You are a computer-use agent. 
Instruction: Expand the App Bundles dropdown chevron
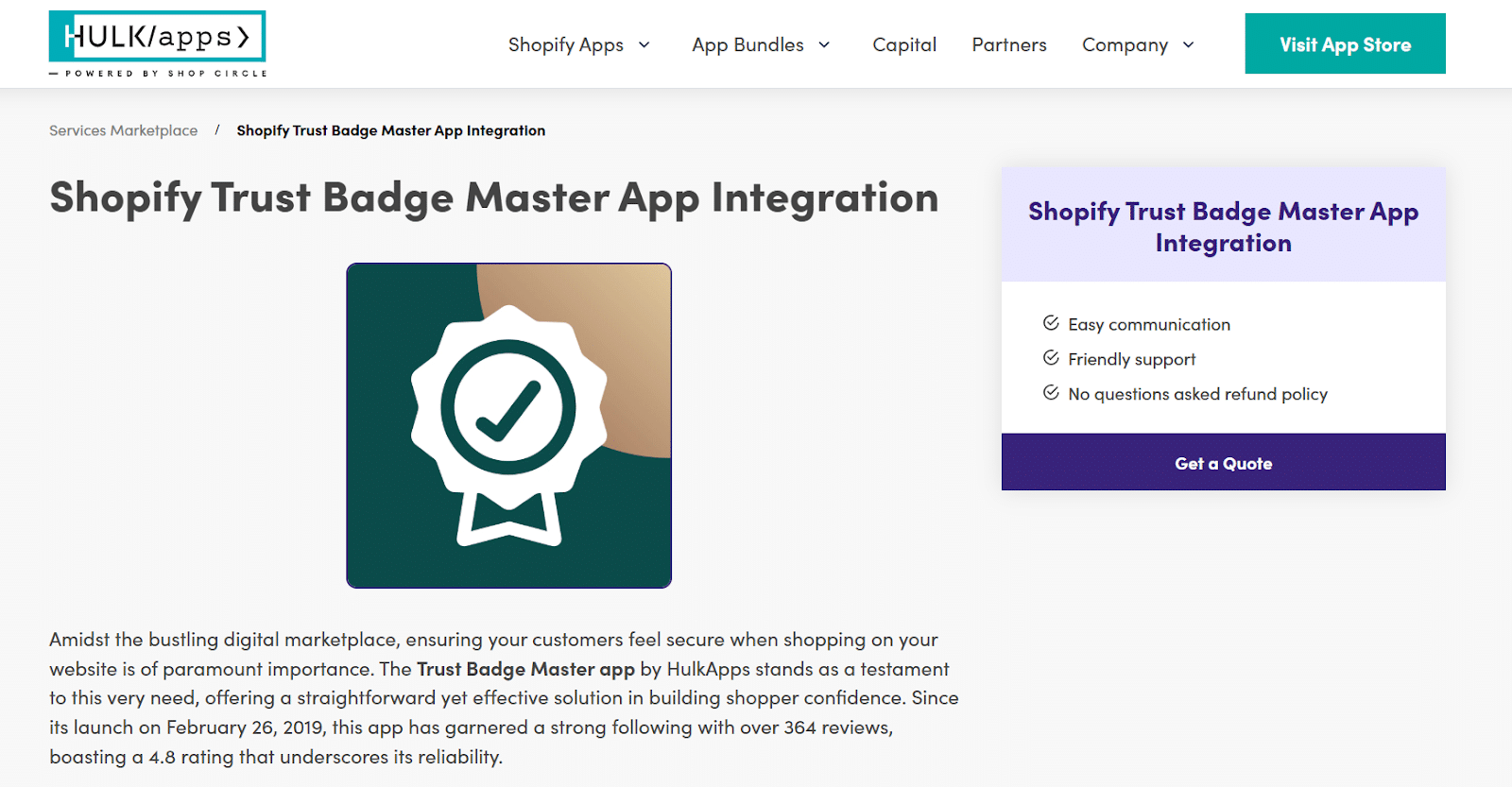[824, 44]
